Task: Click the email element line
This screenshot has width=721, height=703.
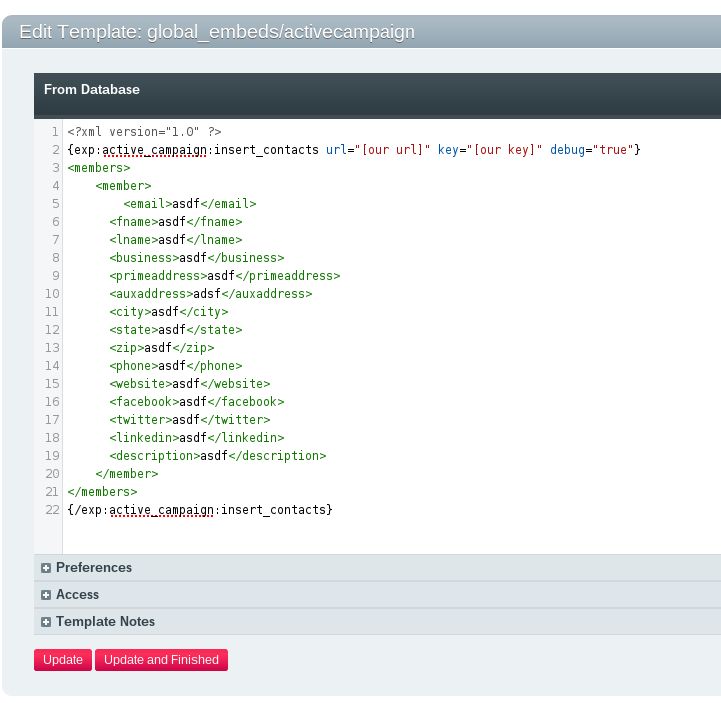Action: pyautogui.click(x=190, y=204)
